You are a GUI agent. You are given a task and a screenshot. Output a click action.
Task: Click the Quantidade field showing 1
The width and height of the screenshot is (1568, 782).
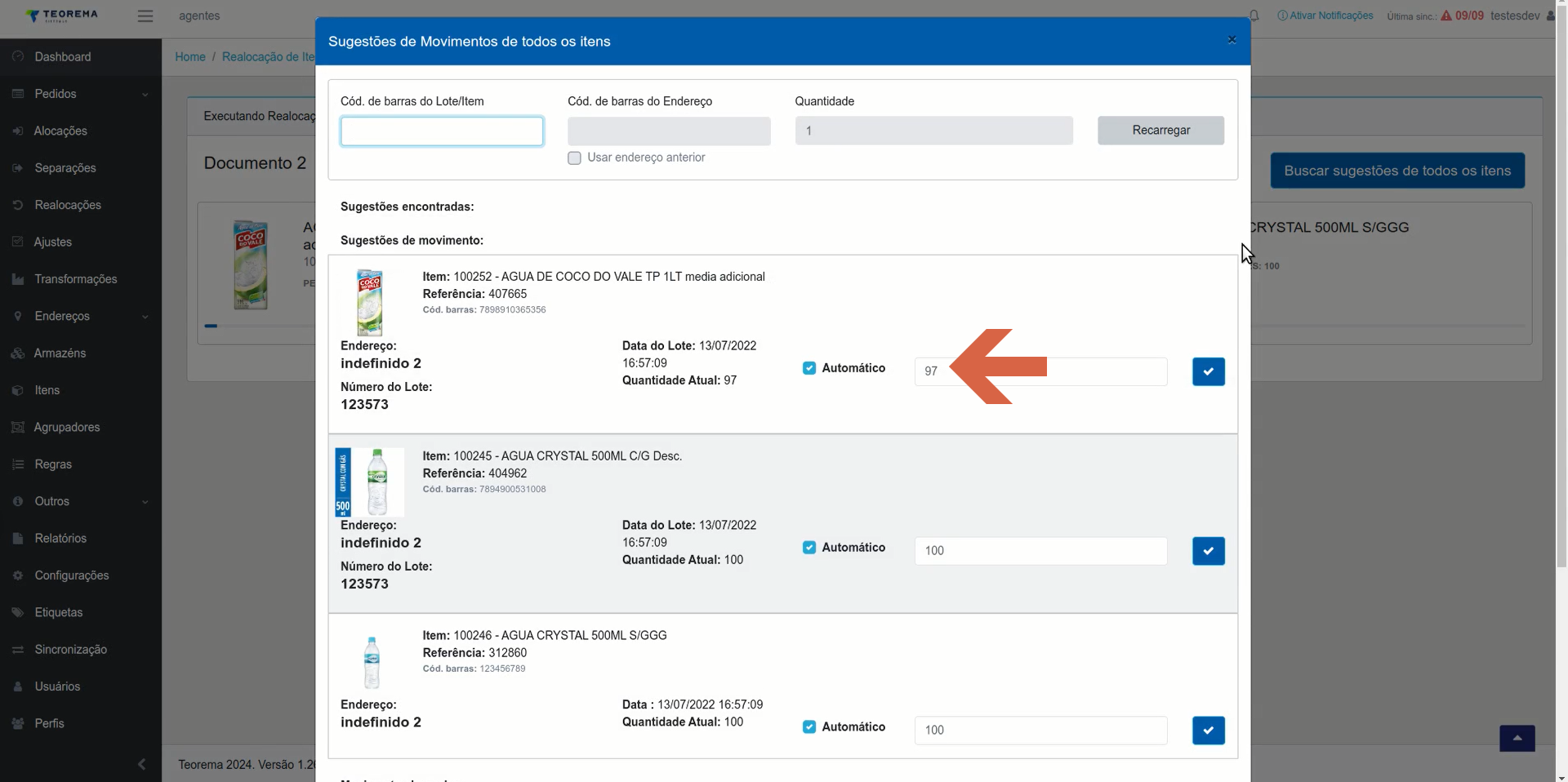[x=933, y=131]
